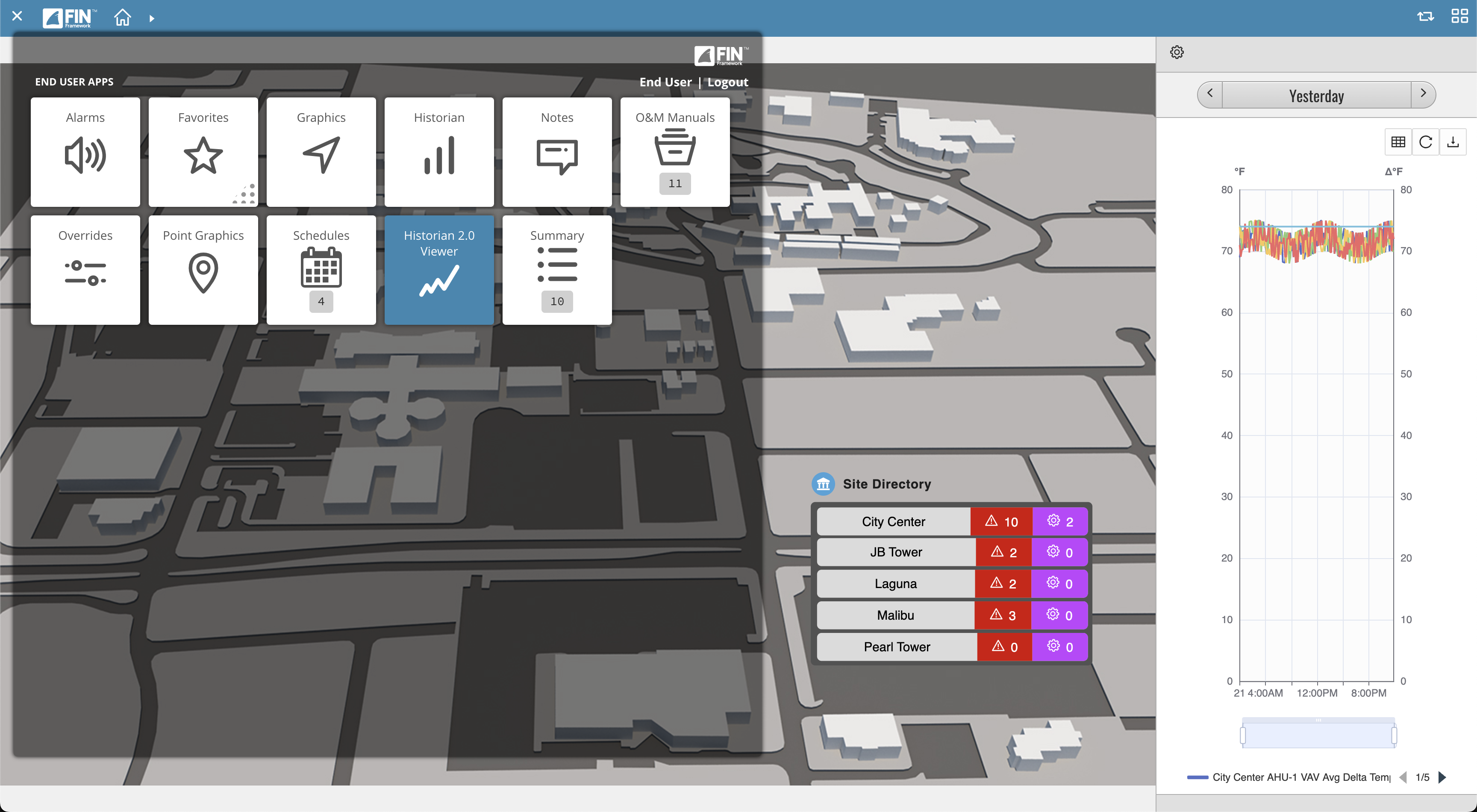Click the chart refresh icon
The width and height of the screenshot is (1477, 812).
click(1425, 141)
